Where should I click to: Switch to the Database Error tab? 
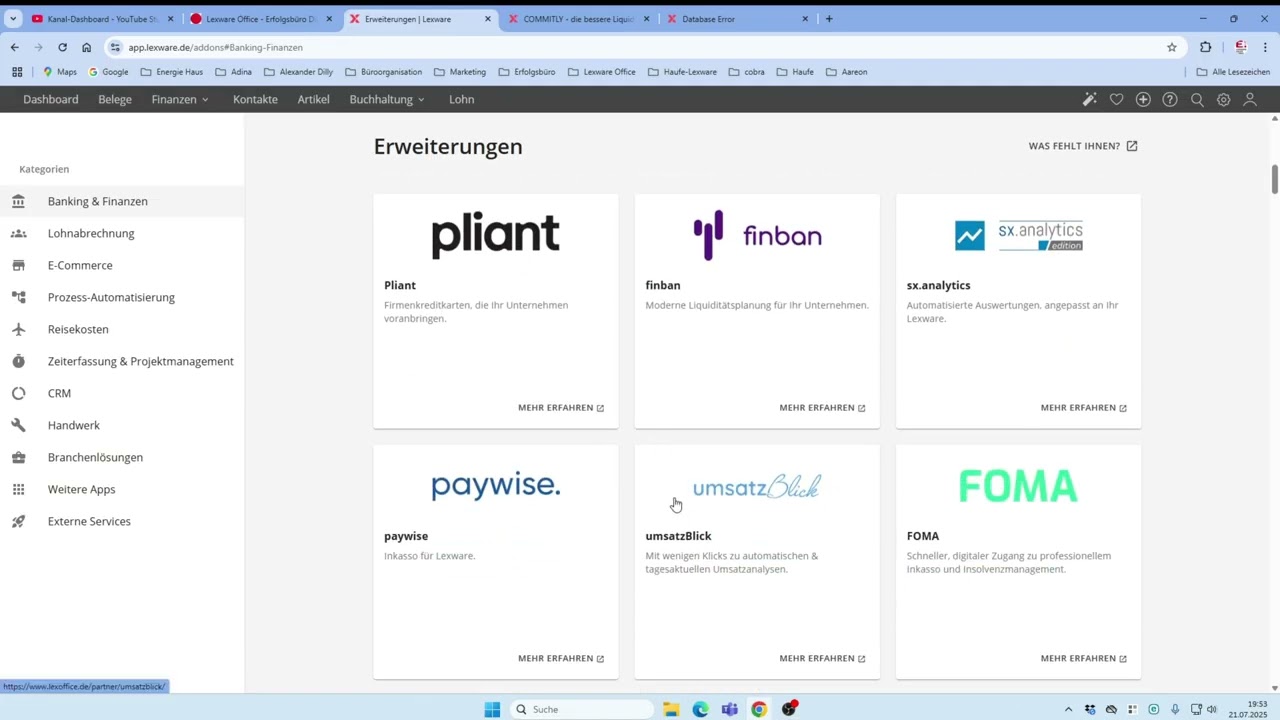(x=738, y=19)
